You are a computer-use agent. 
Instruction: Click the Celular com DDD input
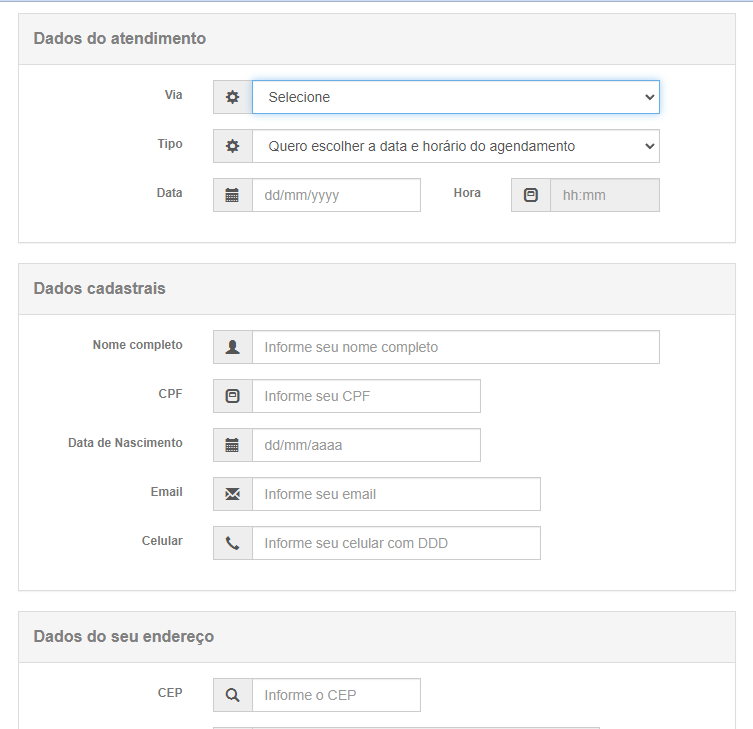tap(396, 543)
